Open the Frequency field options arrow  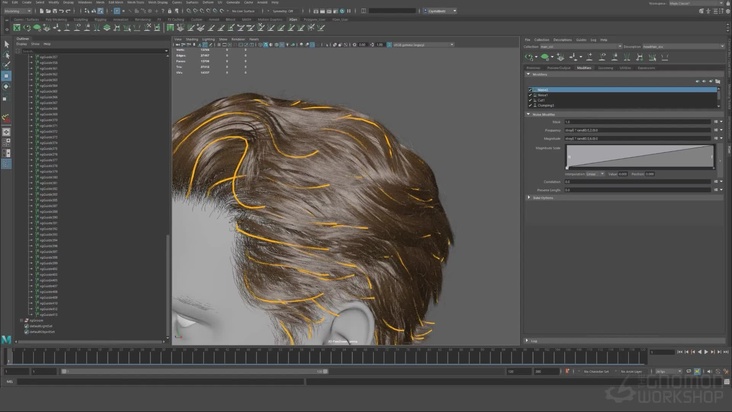(721, 130)
